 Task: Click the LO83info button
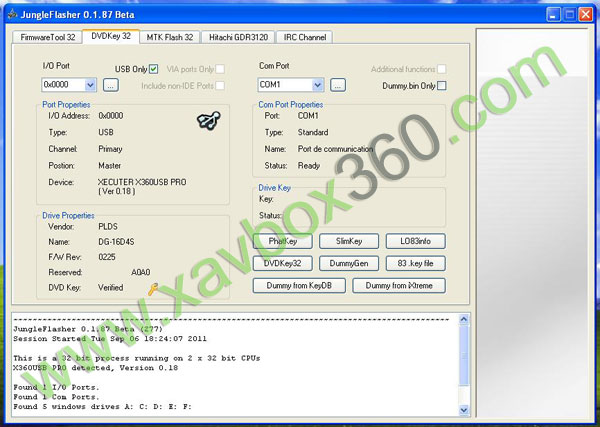[x=416, y=241]
